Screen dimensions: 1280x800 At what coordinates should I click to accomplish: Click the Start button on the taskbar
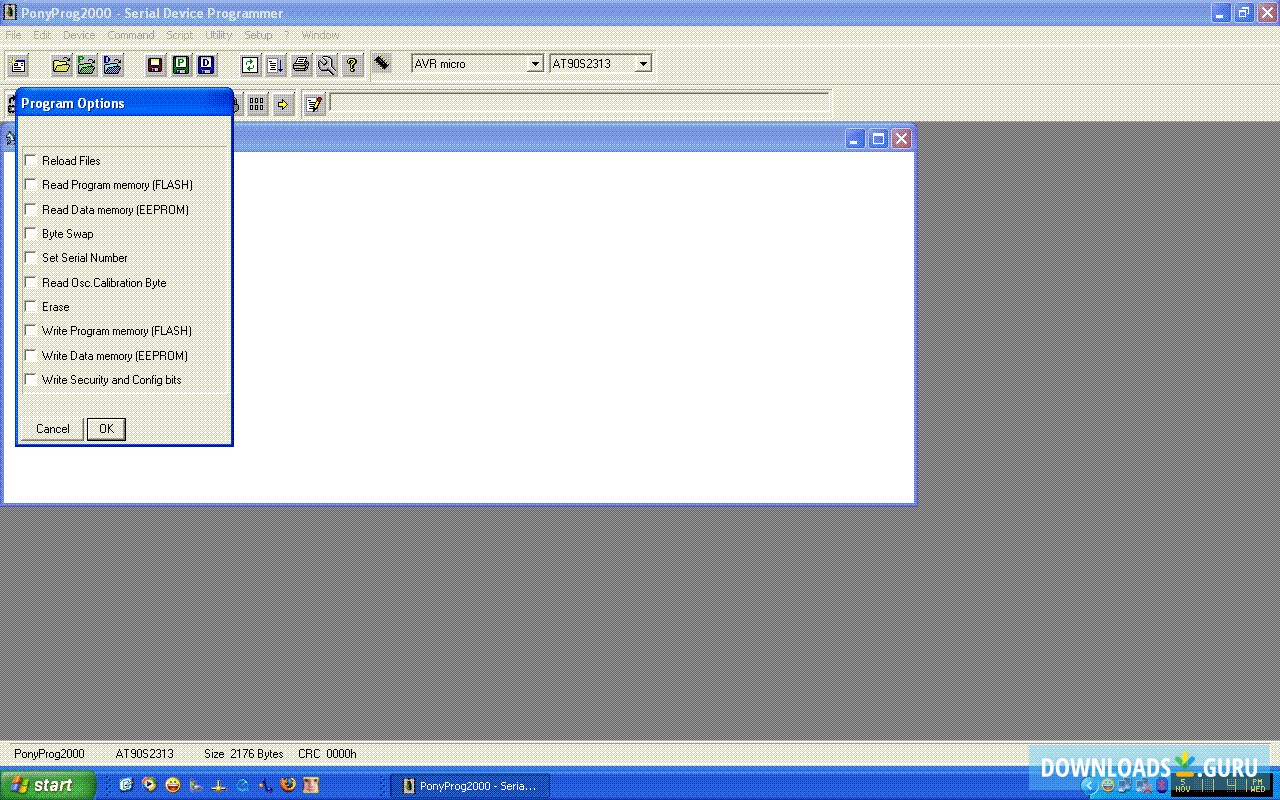pyautogui.click(x=47, y=785)
